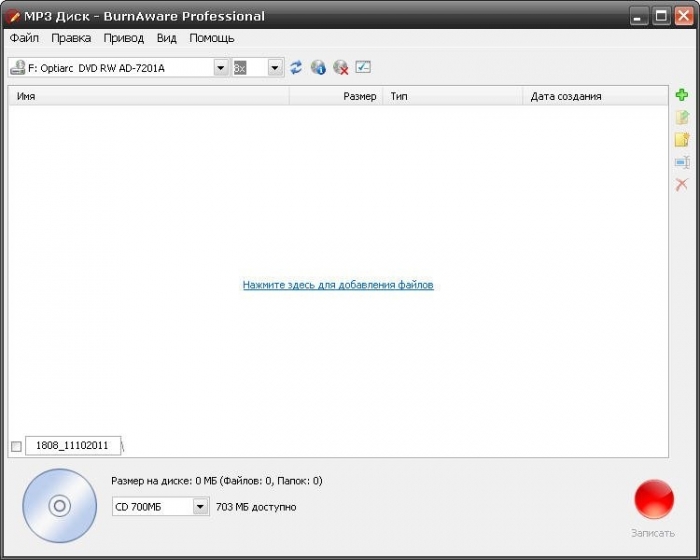Open the Привод menu
Screen dimensions: 700x560
click(123, 38)
